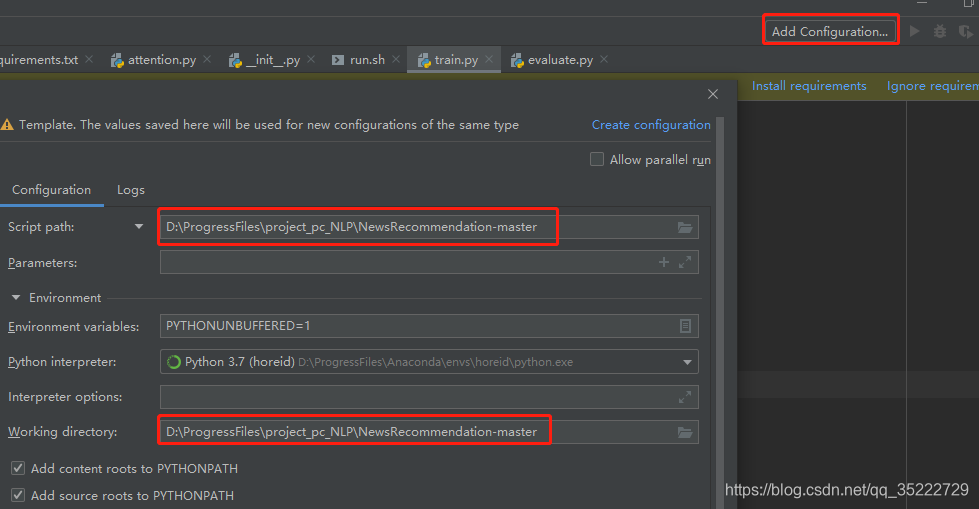Close the train.py tab
979x509 pixels.
click(x=489, y=59)
